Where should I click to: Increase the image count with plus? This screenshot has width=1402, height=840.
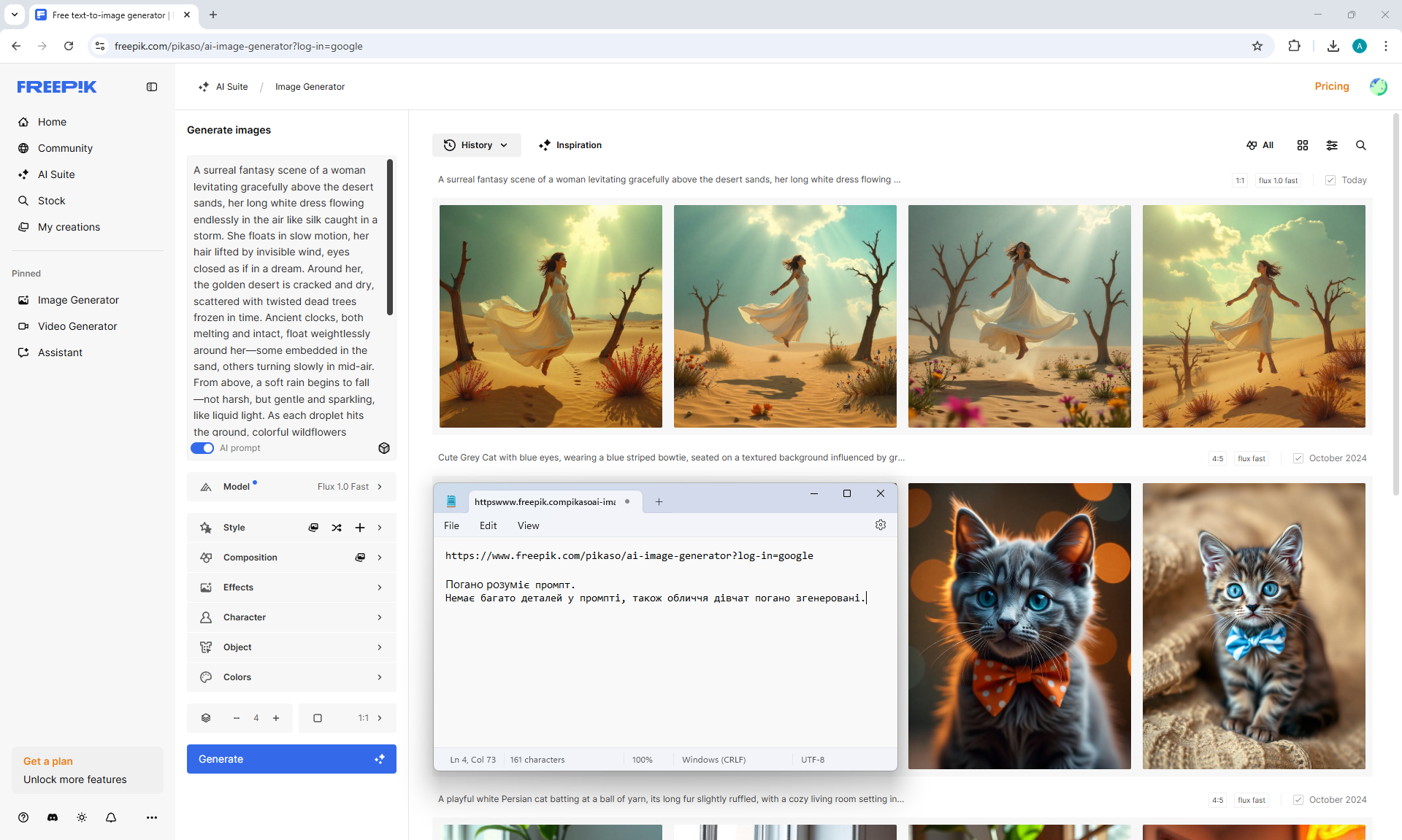276,718
